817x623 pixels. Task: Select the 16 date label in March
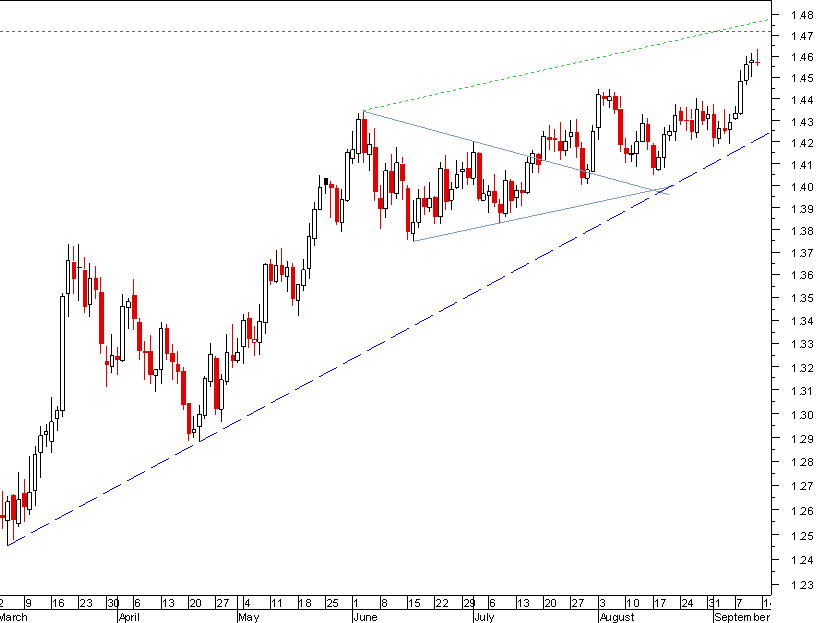[58, 603]
